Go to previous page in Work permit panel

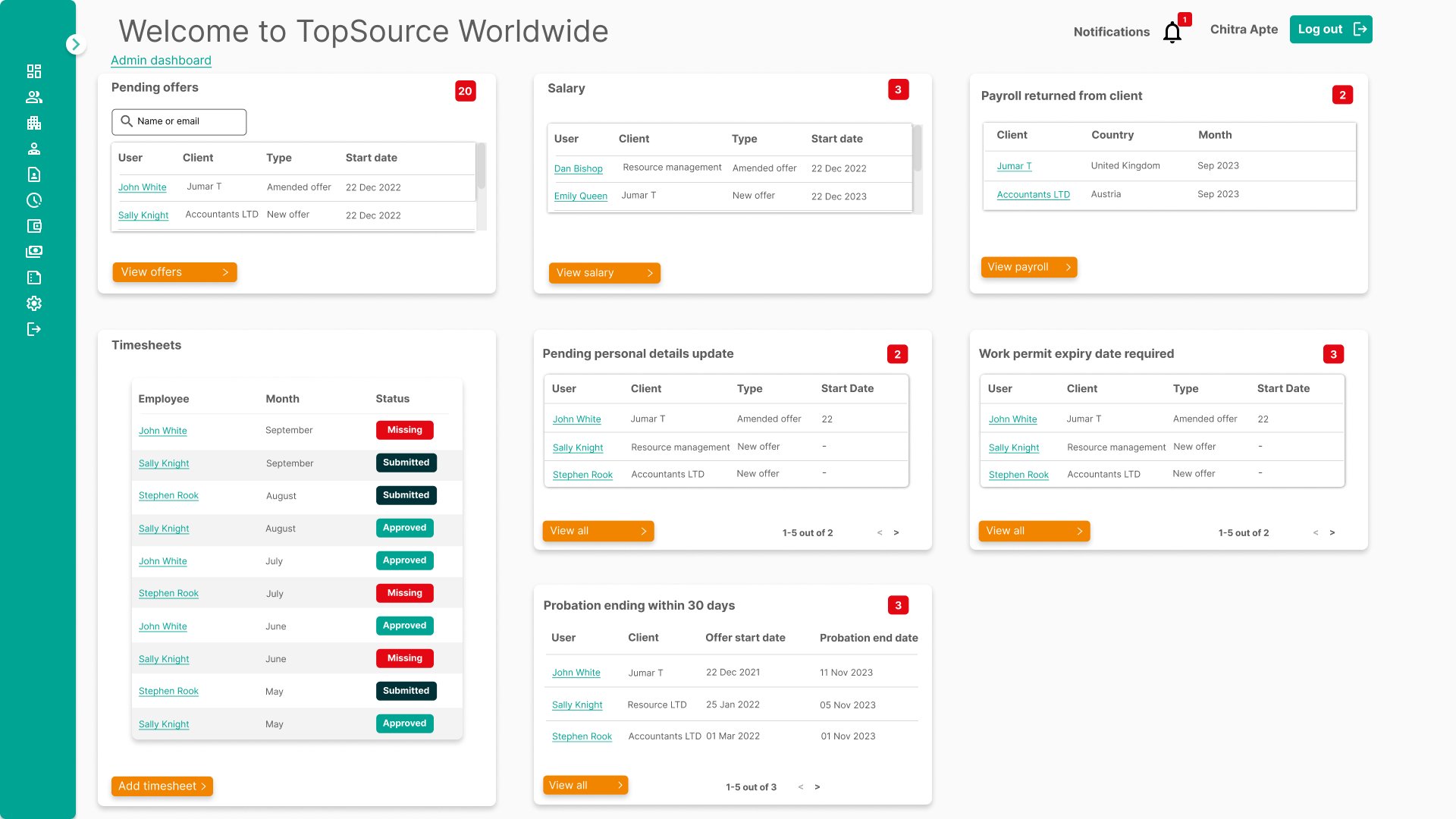tap(1316, 533)
